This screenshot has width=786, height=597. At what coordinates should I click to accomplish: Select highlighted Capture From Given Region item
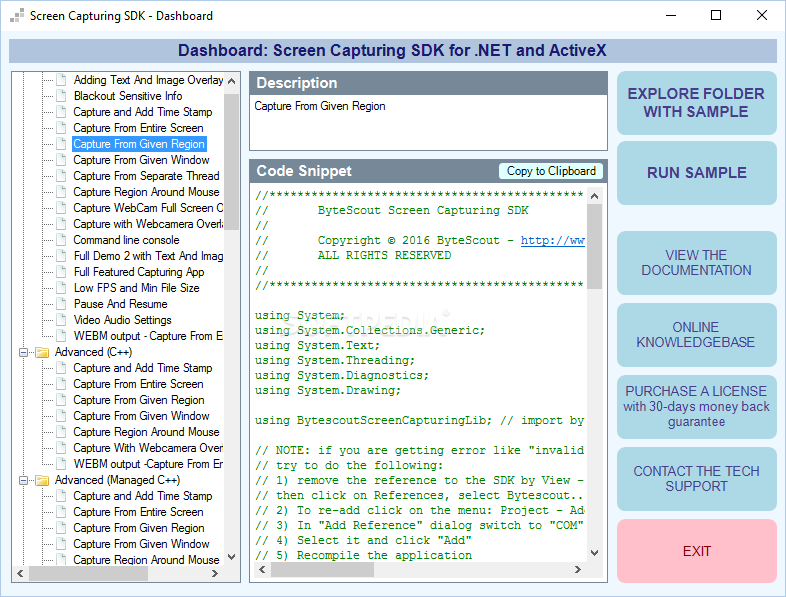click(x=139, y=144)
